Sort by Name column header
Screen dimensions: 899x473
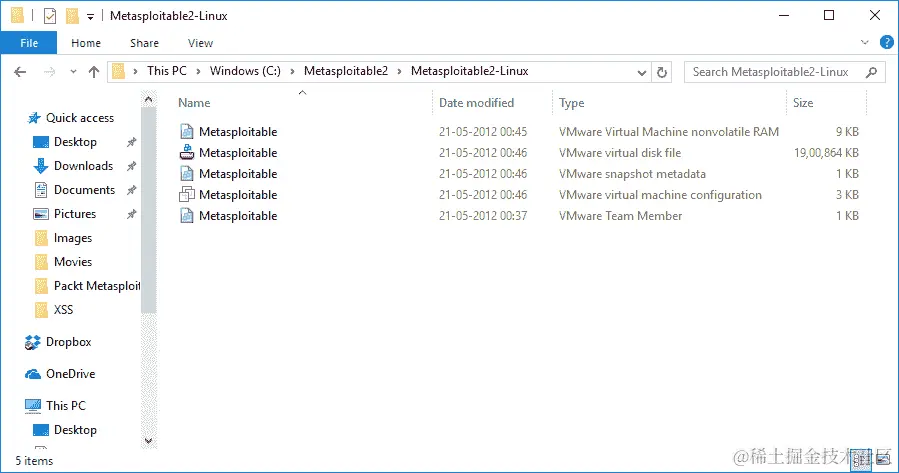(x=194, y=103)
